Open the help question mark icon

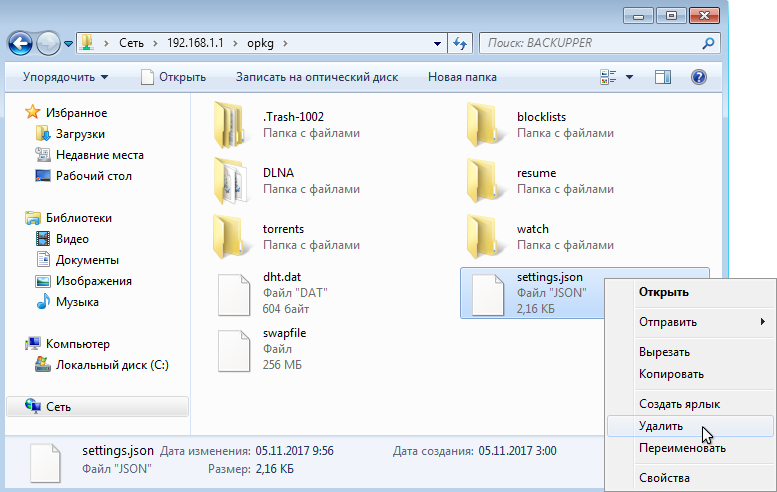click(699, 77)
